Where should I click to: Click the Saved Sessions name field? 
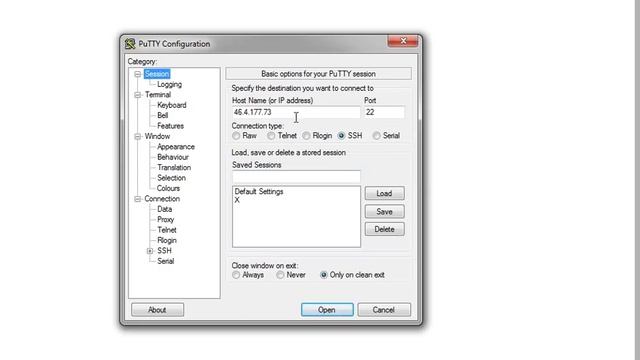tap(296, 177)
